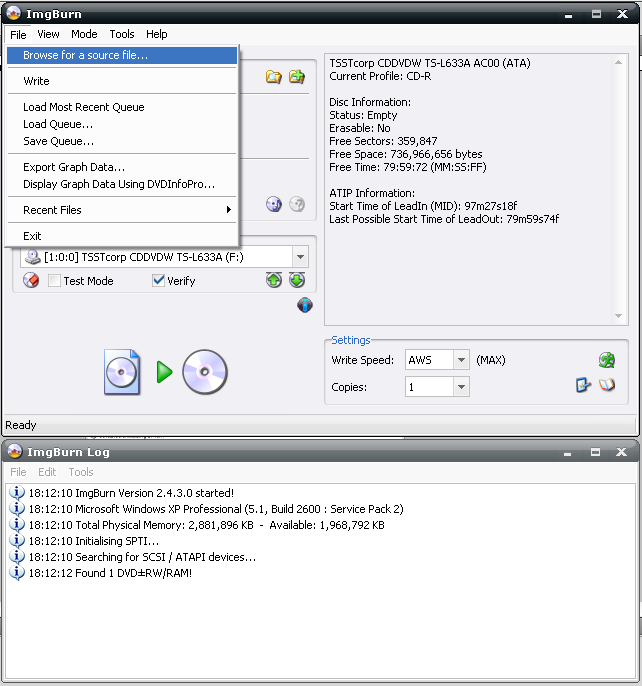Click the Copies value field
642x686 pixels.
point(429,387)
